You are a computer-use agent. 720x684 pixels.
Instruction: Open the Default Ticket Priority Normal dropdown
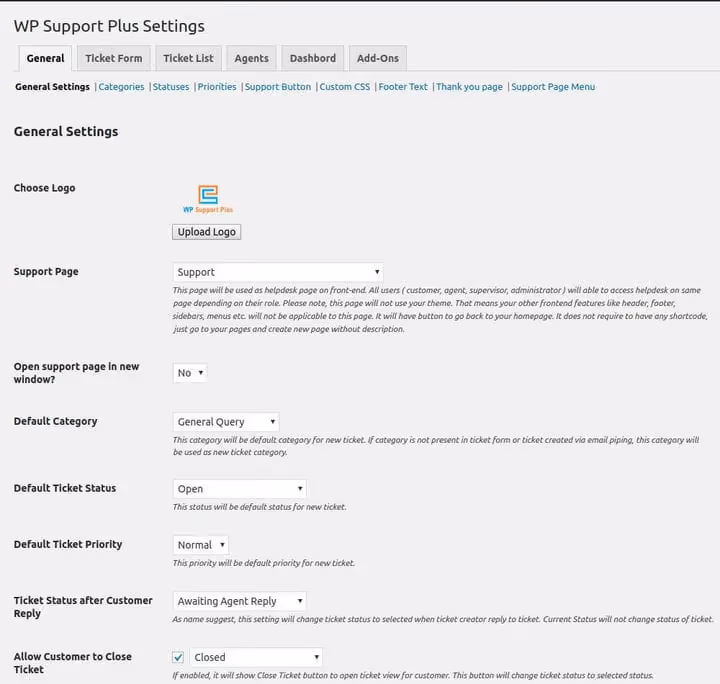[x=201, y=545]
